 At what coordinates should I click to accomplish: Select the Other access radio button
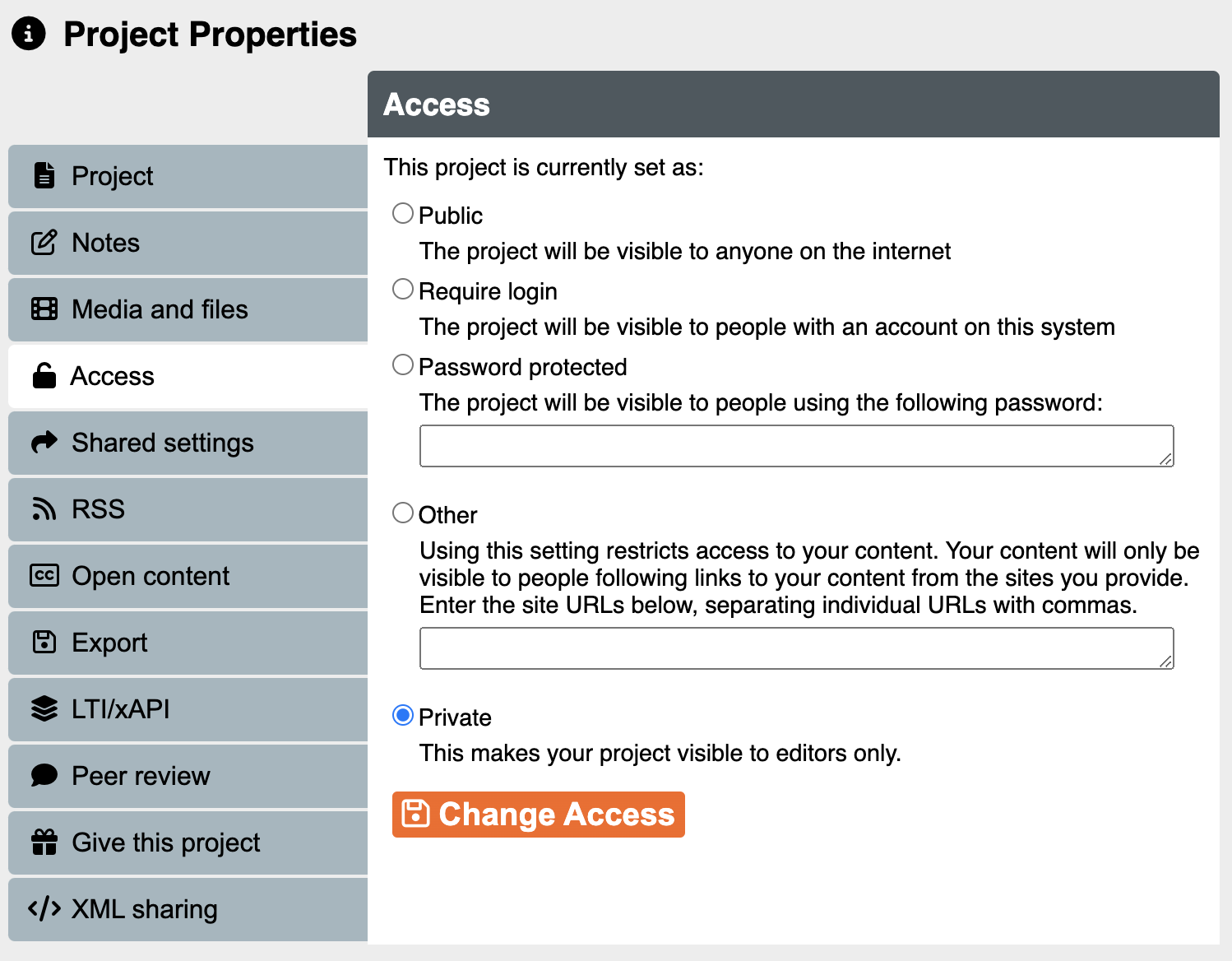[x=403, y=513]
